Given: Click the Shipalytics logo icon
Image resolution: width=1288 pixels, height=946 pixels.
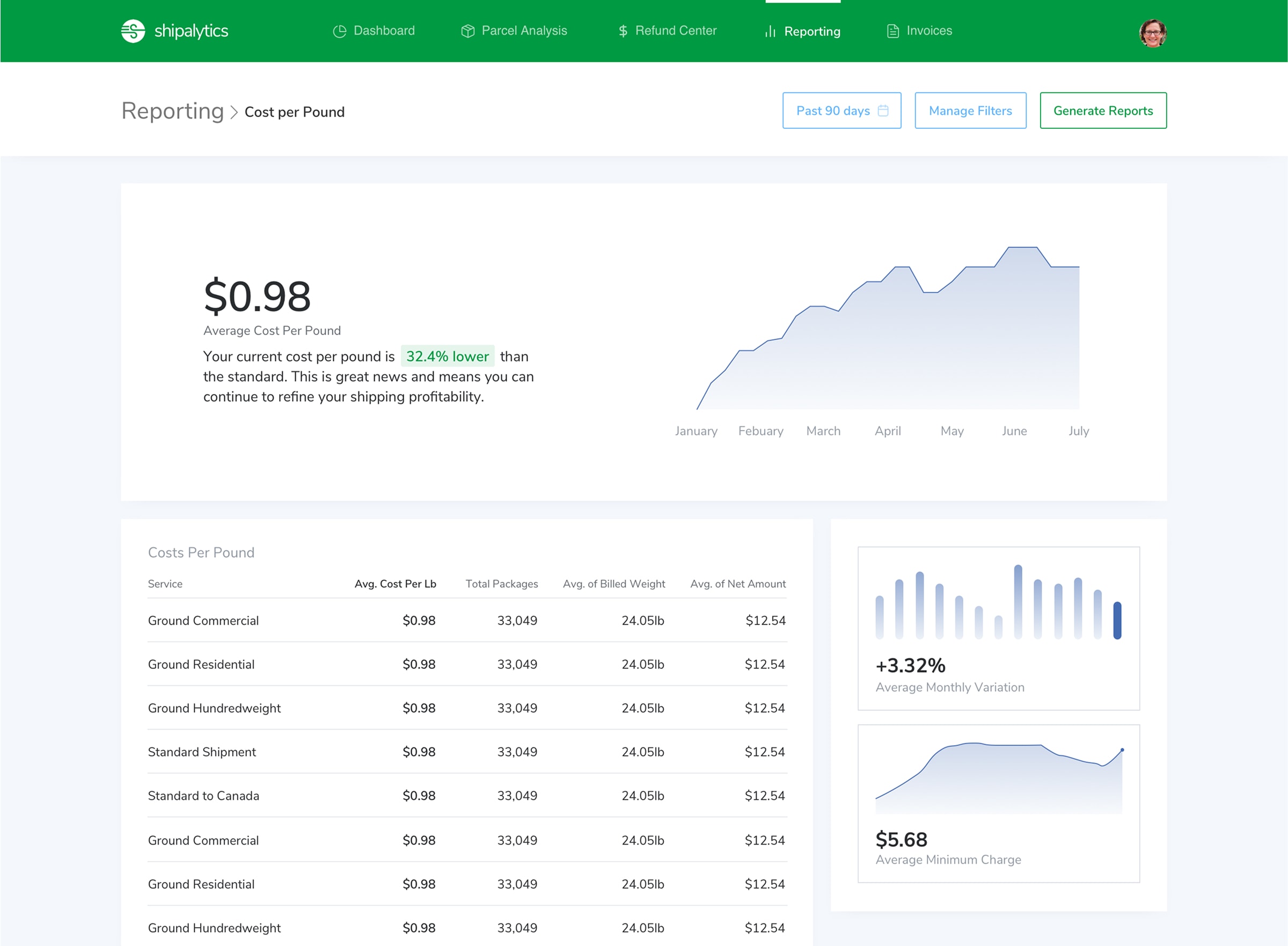Looking at the screenshot, I should pos(133,31).
